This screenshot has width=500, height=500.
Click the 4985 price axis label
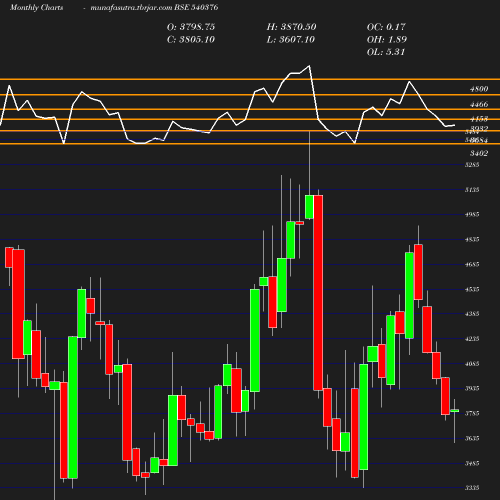pos(472,214)
